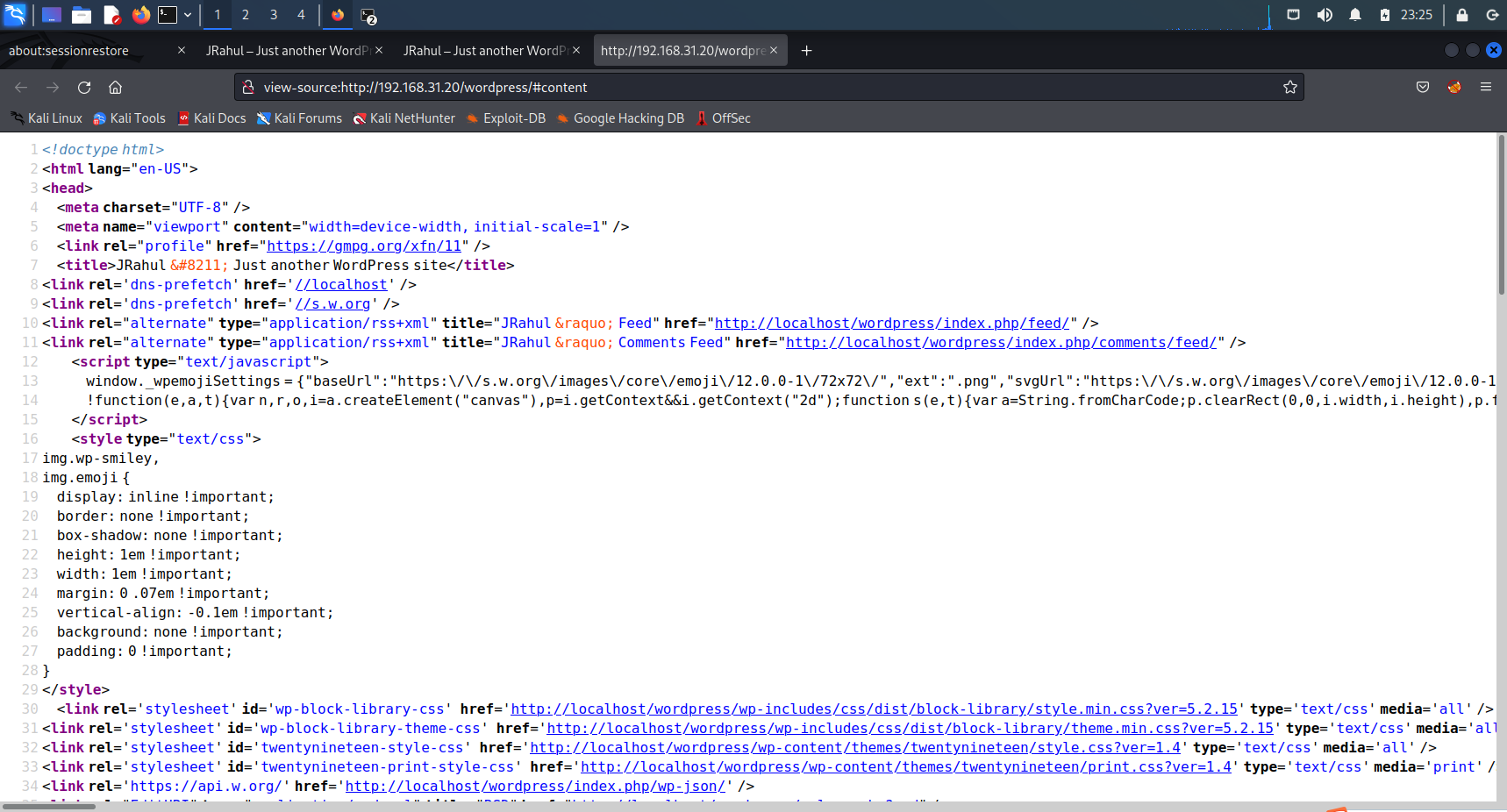Open the Kali Docs bookmark
1507x812 pixels.
pos(211,118)
